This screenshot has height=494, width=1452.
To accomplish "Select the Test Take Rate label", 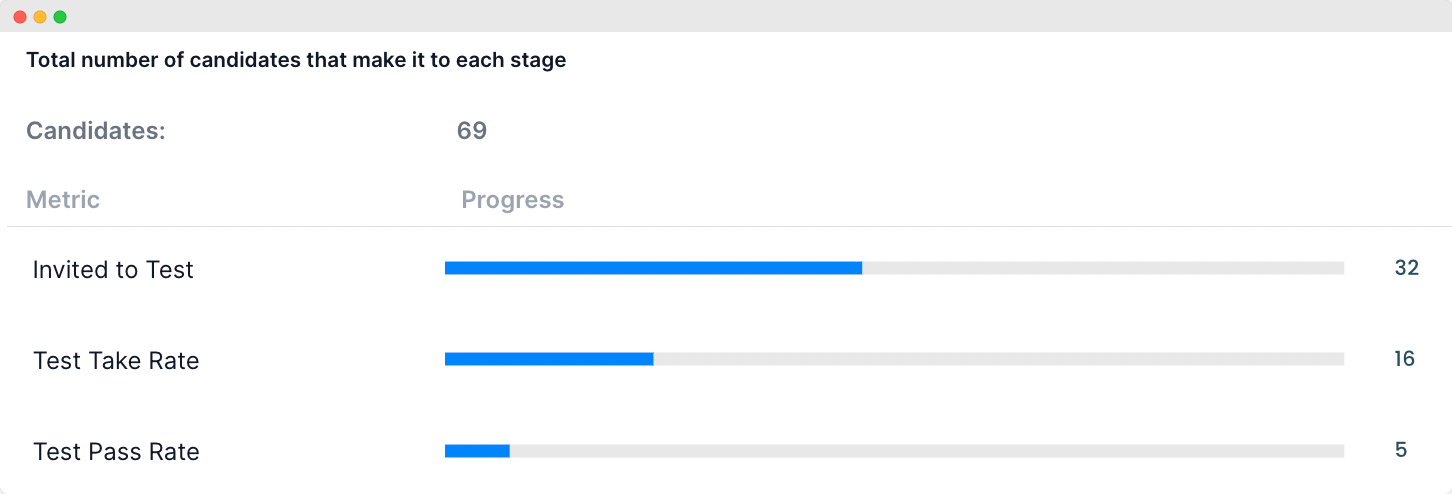I will tap(116, 361).
